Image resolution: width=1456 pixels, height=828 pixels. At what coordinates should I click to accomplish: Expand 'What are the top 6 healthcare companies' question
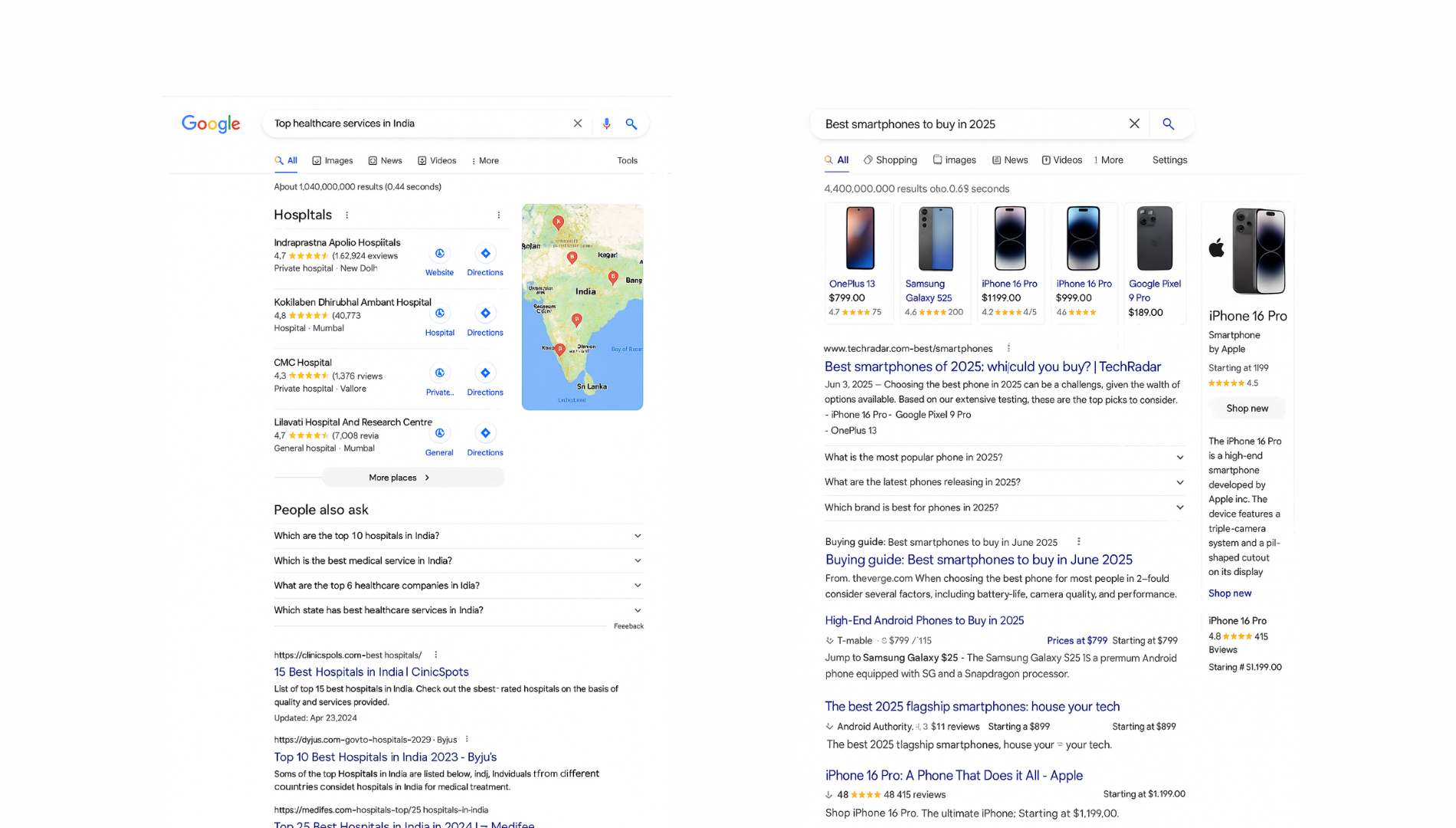458,586
